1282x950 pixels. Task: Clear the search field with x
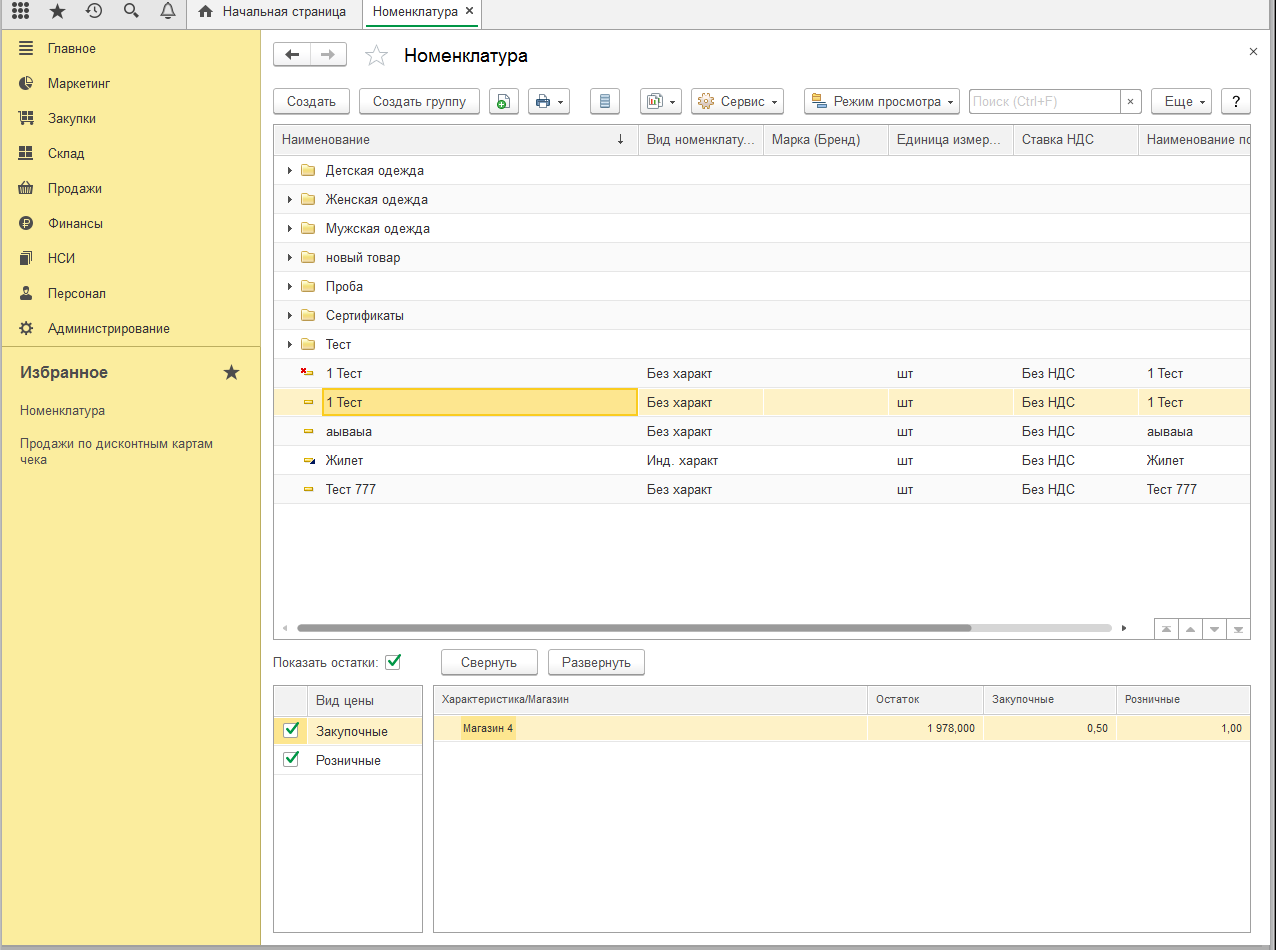[1130, 101]
